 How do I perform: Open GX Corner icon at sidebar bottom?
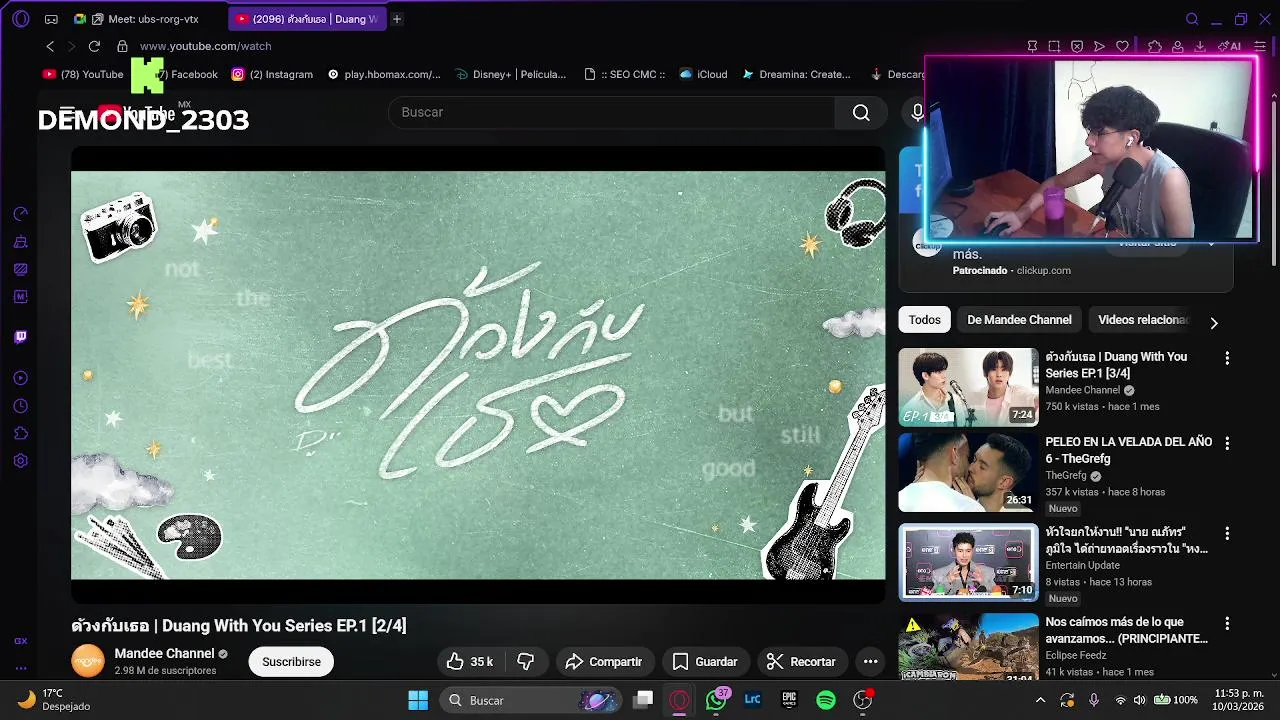click(x=21, y=641)
